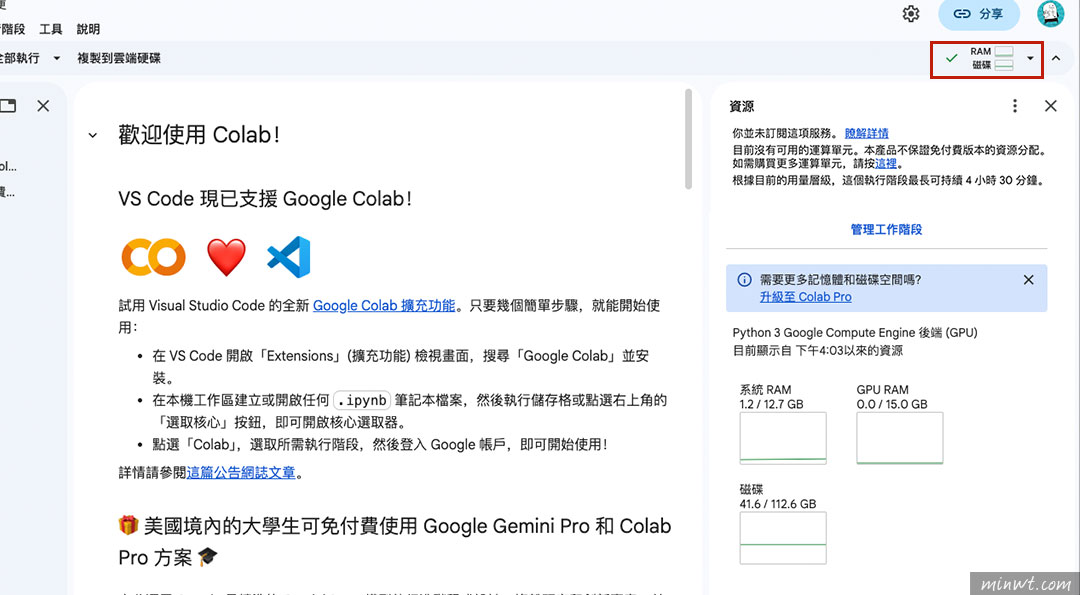Click the settings gear icon
The width and height of the screenshot is (1080, 595).
[910, 13]
